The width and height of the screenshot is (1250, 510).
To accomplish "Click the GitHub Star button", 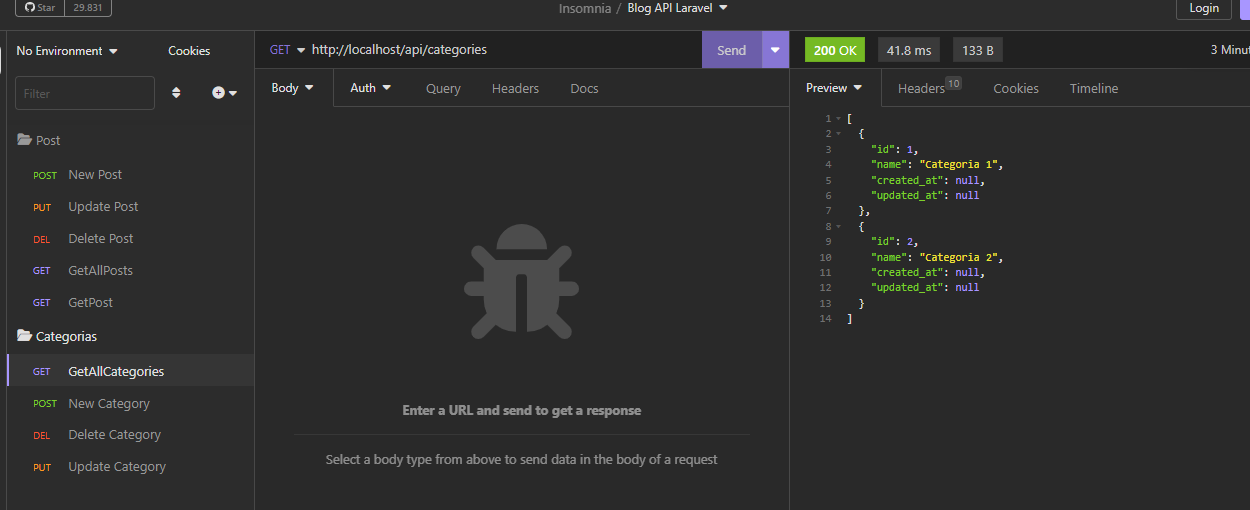I will pyautogui.click(x=39, y=7).
